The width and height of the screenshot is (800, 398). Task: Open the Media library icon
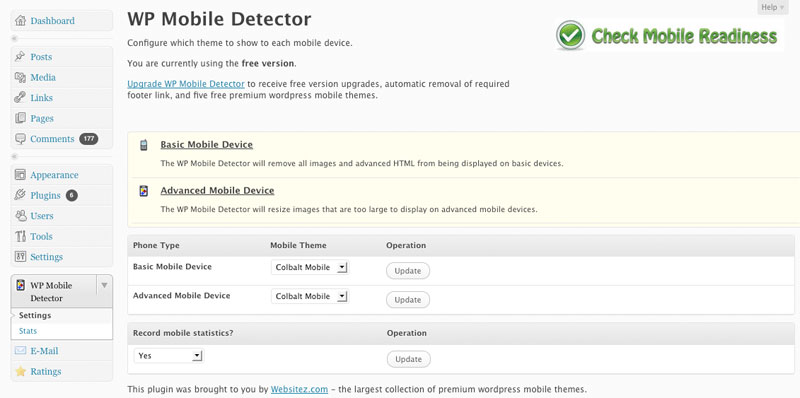click(x=20, y=77)
